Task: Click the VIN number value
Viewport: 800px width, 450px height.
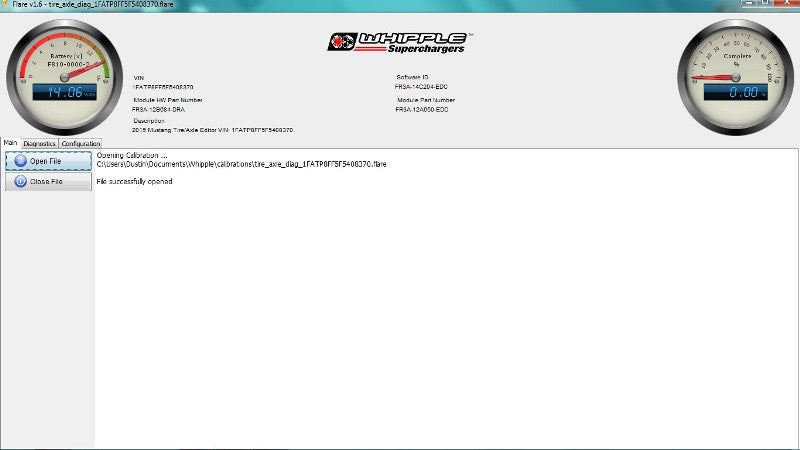Action: click(x=163, y=87)
